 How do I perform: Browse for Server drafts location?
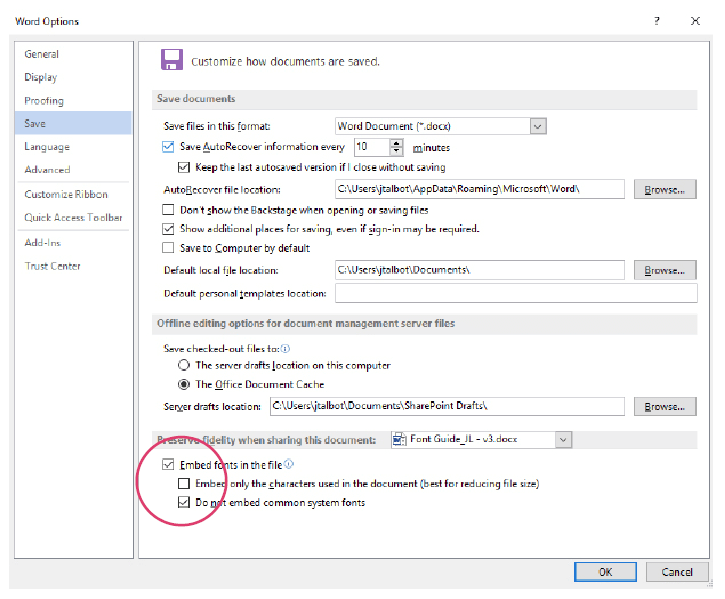(665, 407)
